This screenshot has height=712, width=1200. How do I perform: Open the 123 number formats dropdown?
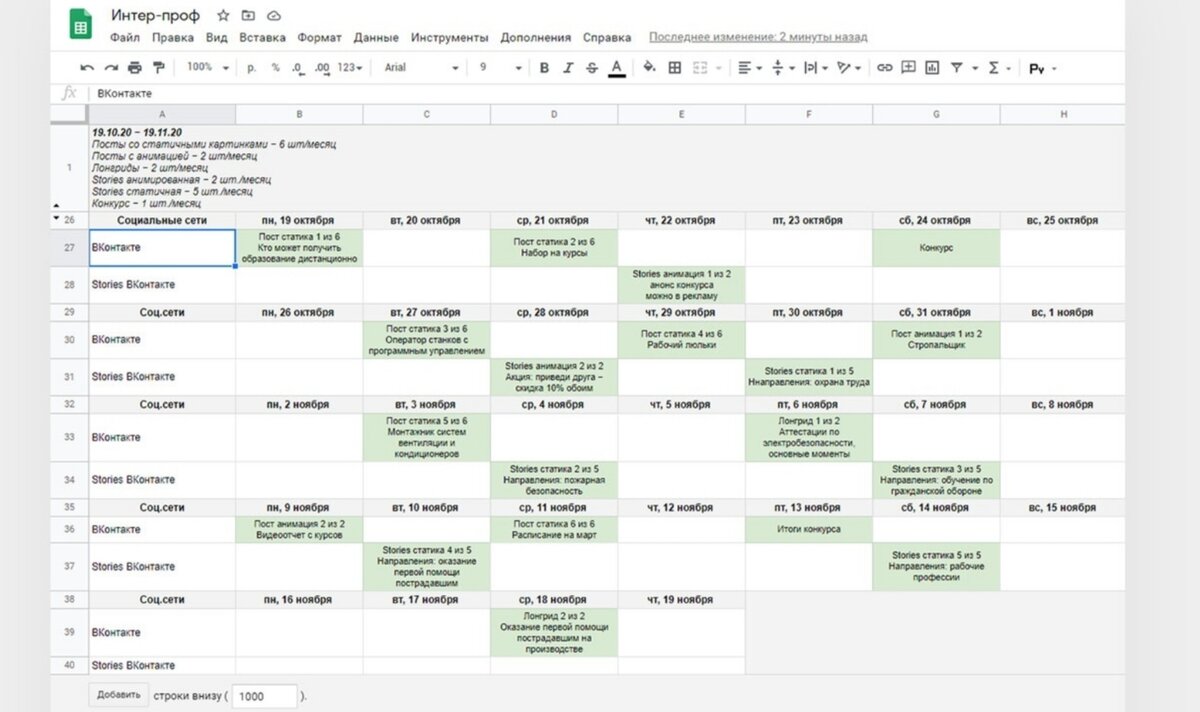coord(351,68)
